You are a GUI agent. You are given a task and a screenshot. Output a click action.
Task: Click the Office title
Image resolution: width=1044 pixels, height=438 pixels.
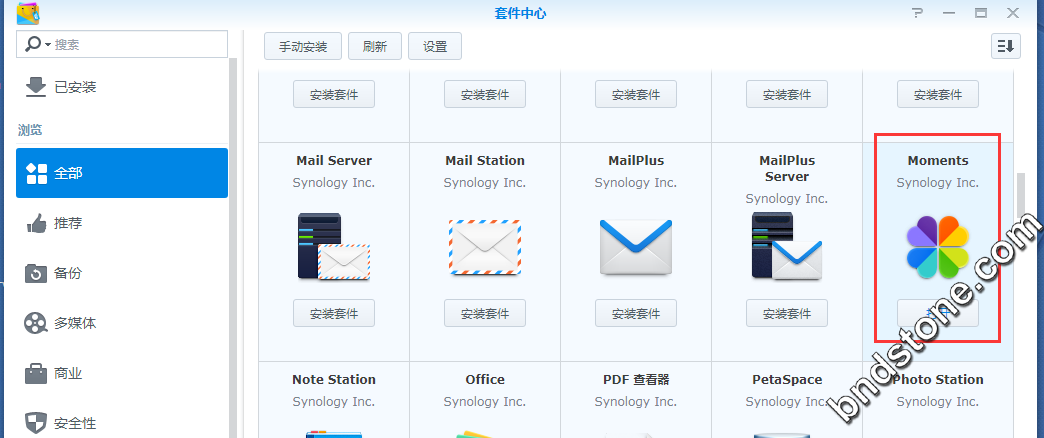coord(485,379)
